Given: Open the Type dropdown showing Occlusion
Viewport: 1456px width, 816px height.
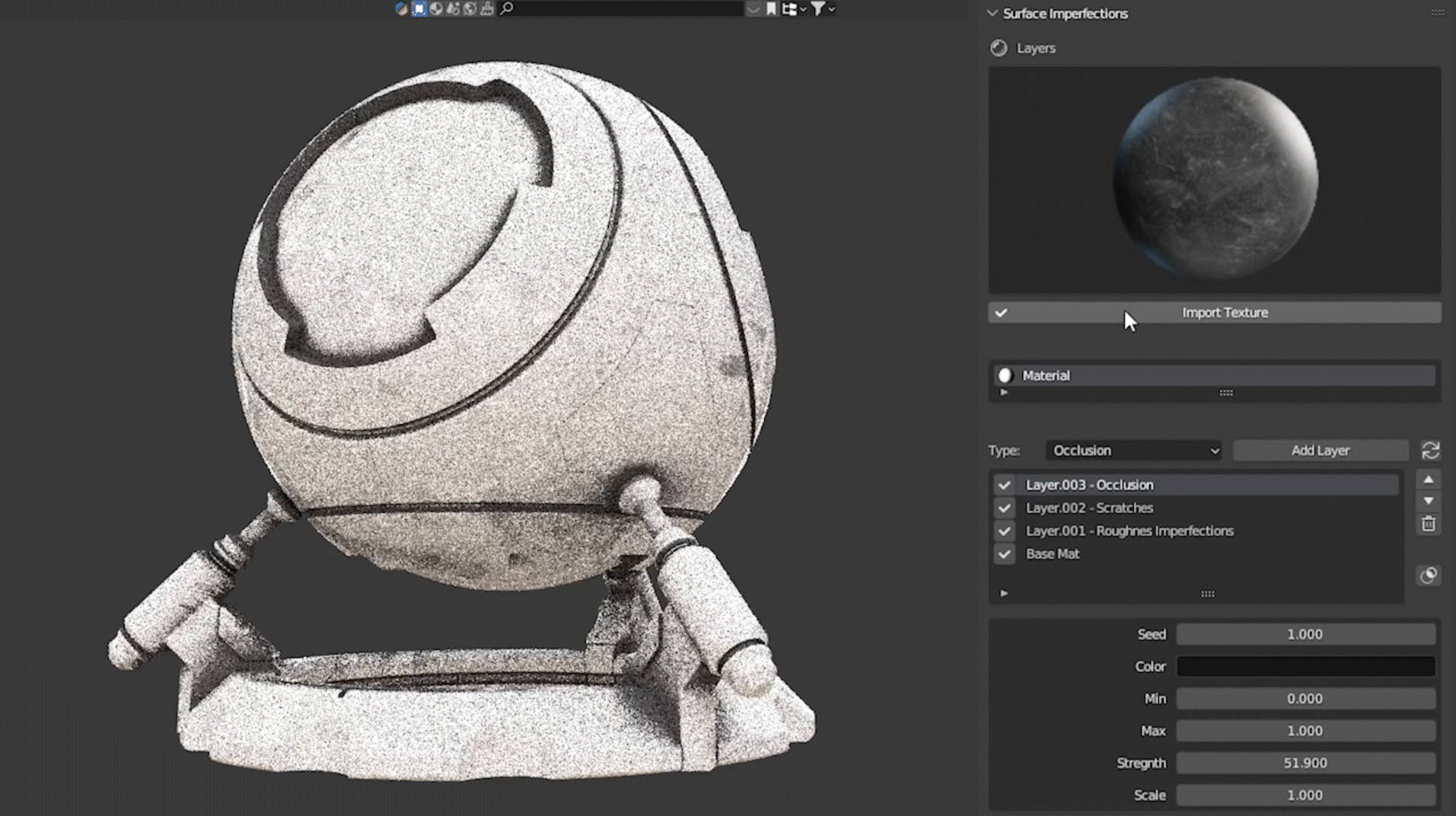Looking at the screenshot, I should [1133, 450].
